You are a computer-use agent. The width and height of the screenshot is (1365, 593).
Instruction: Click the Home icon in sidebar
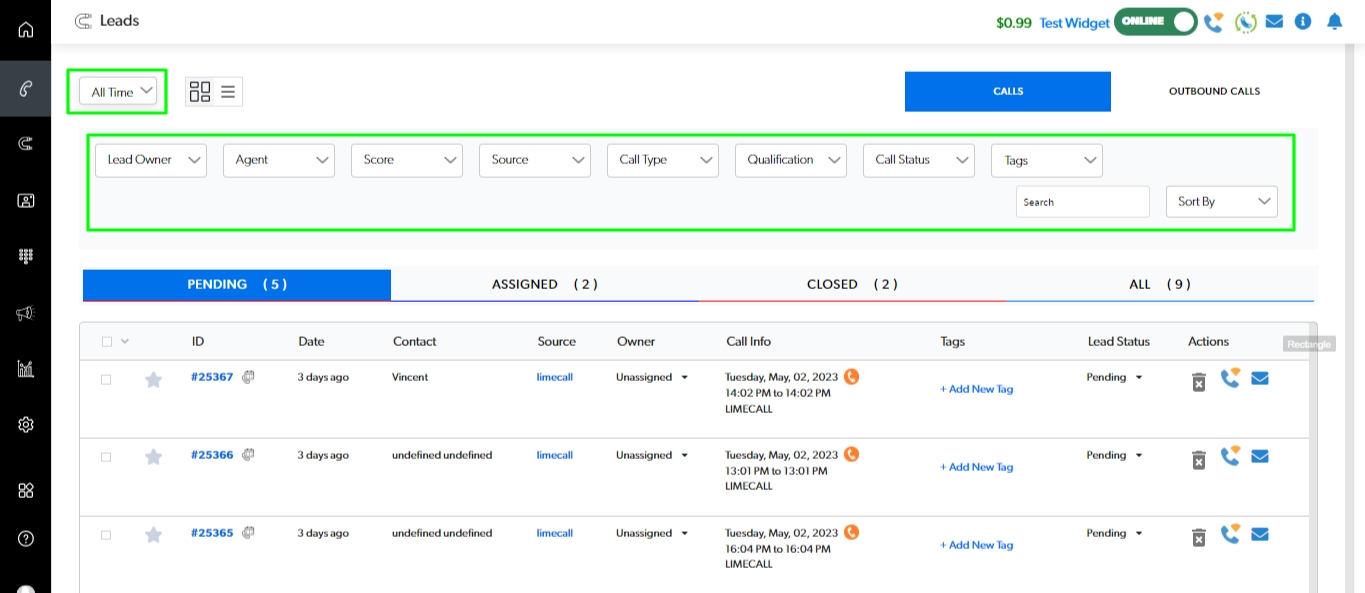click(26, 29)
